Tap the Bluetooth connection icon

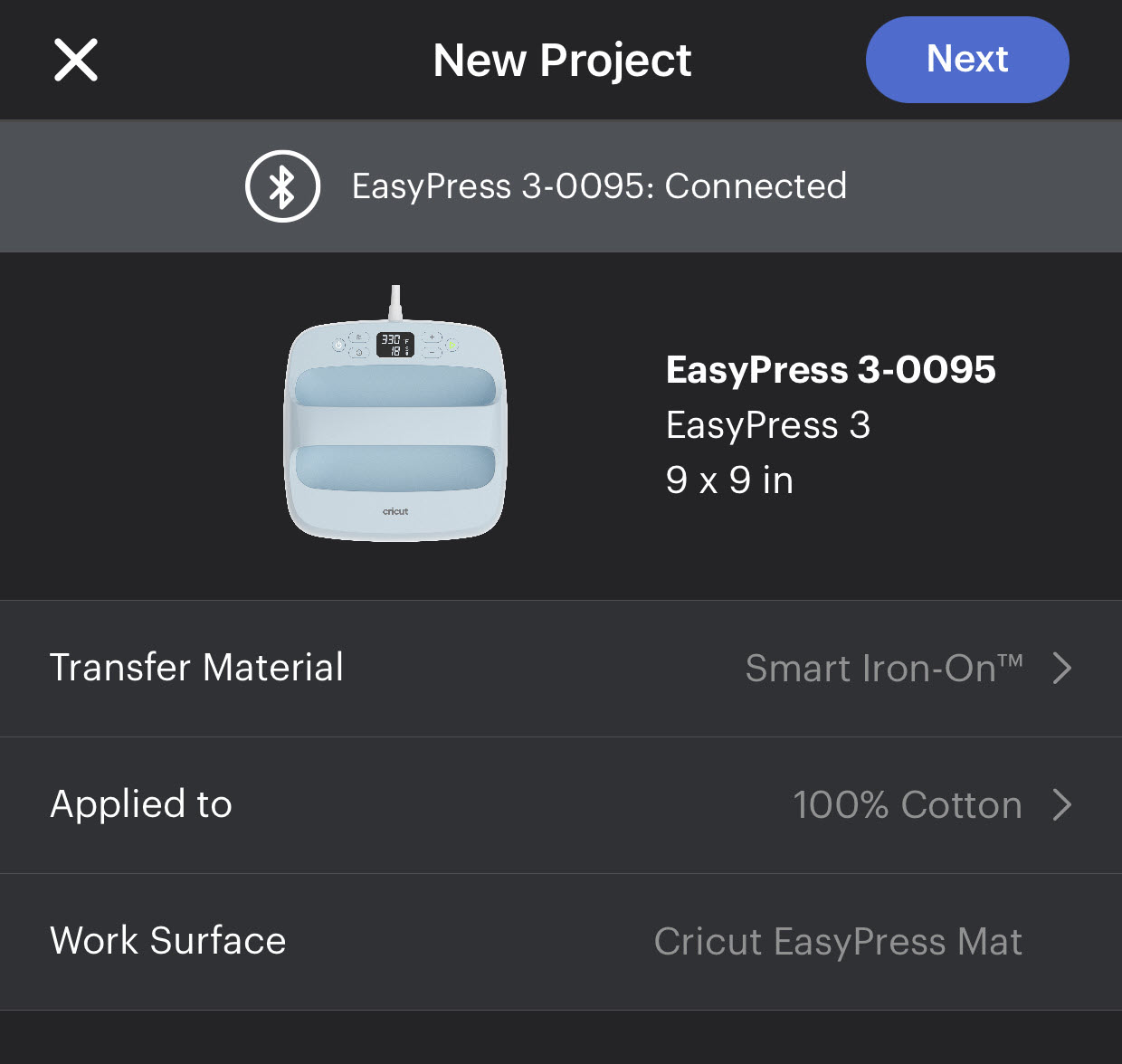coord(282,186)
